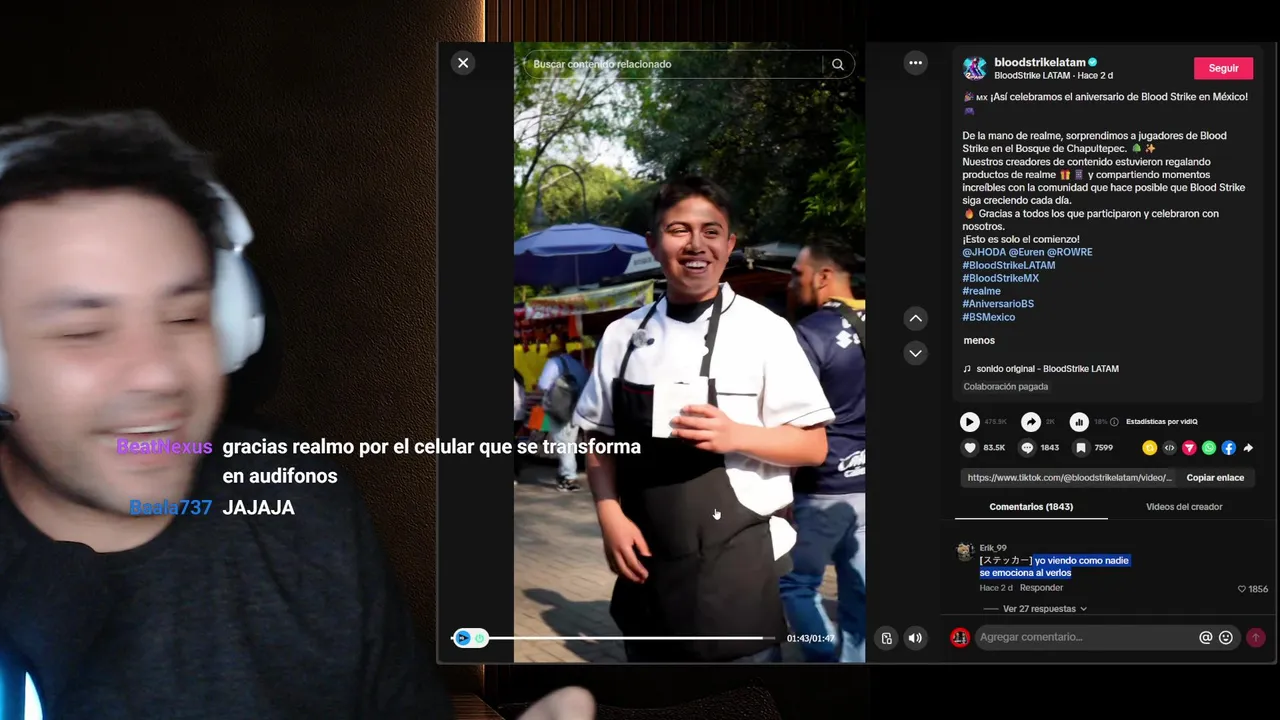Open #BloodStrikeMX hashtag
The width and height of the screenshot is (1280, 720).
[x=1000, y=278]
